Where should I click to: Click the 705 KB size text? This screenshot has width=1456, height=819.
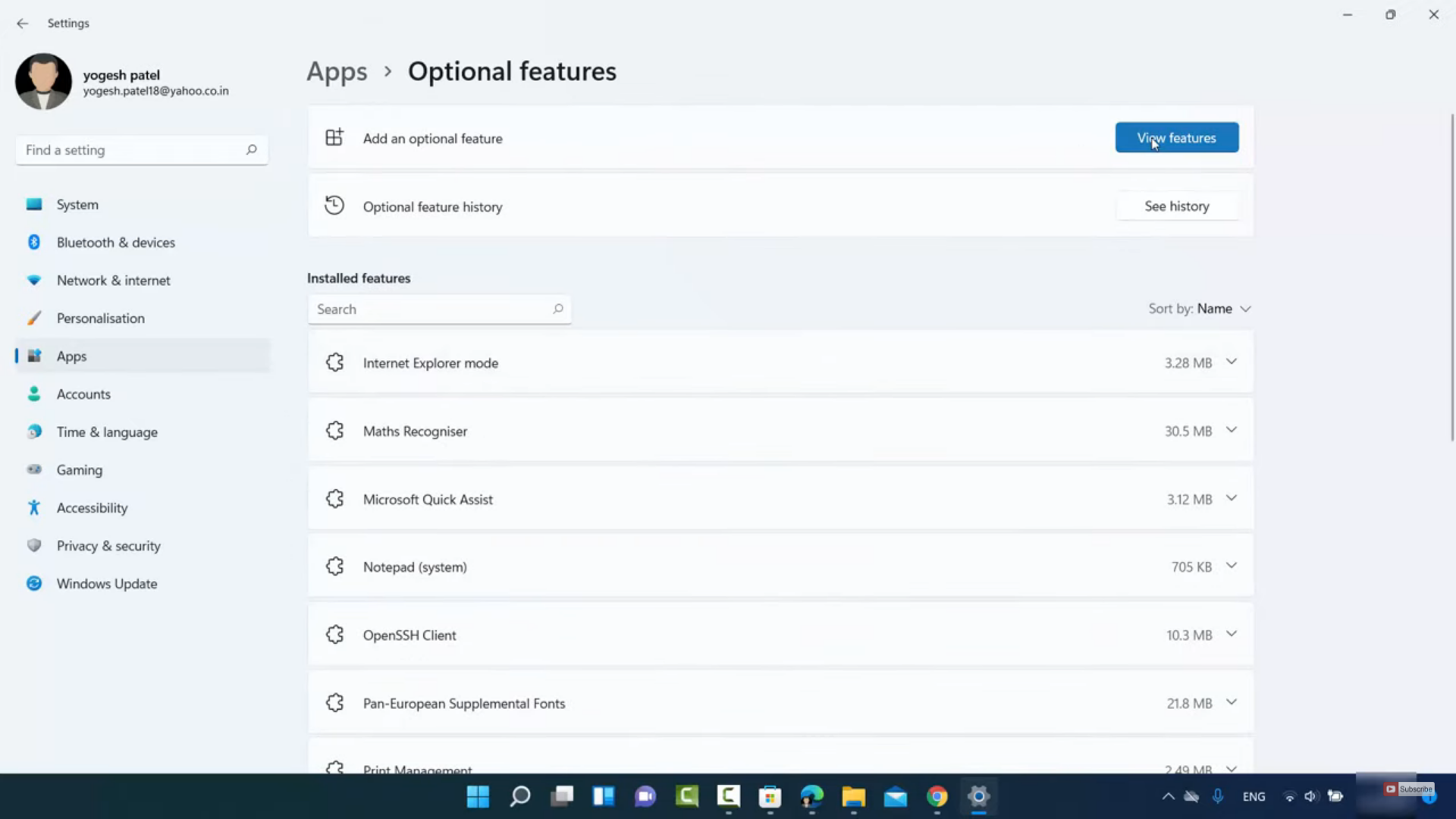pos(1191,566)
